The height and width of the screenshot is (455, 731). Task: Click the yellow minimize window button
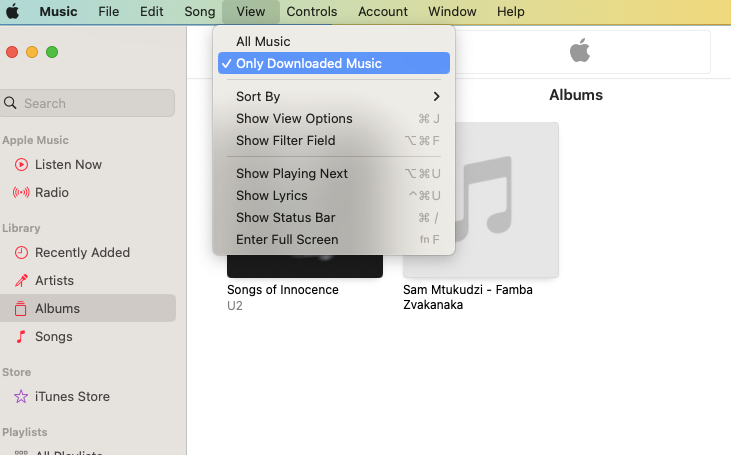pyautogui.click(x=32, y=52)
